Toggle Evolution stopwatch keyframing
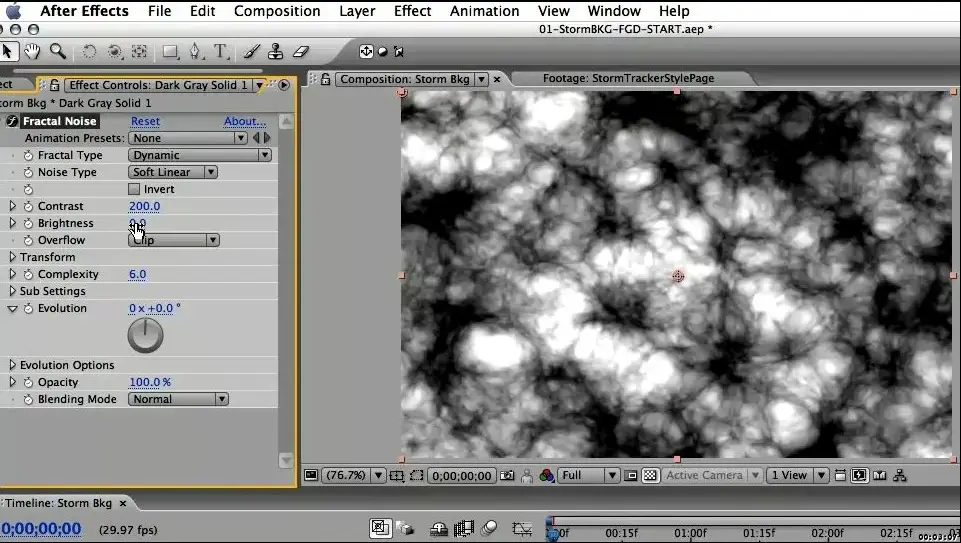The height and width of the screenshot is (543, 961). 28,308
